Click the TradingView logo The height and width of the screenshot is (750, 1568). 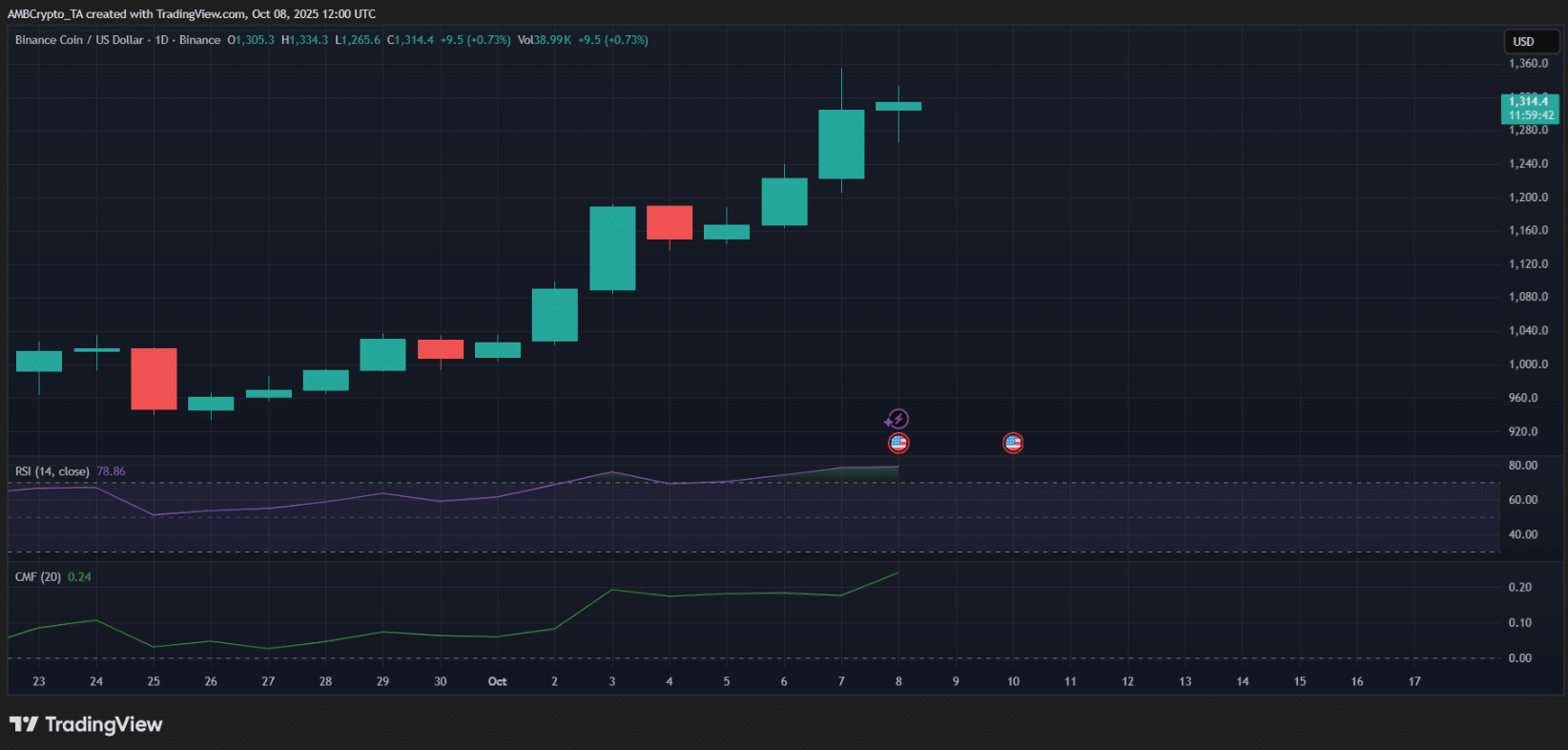[86, 724]
